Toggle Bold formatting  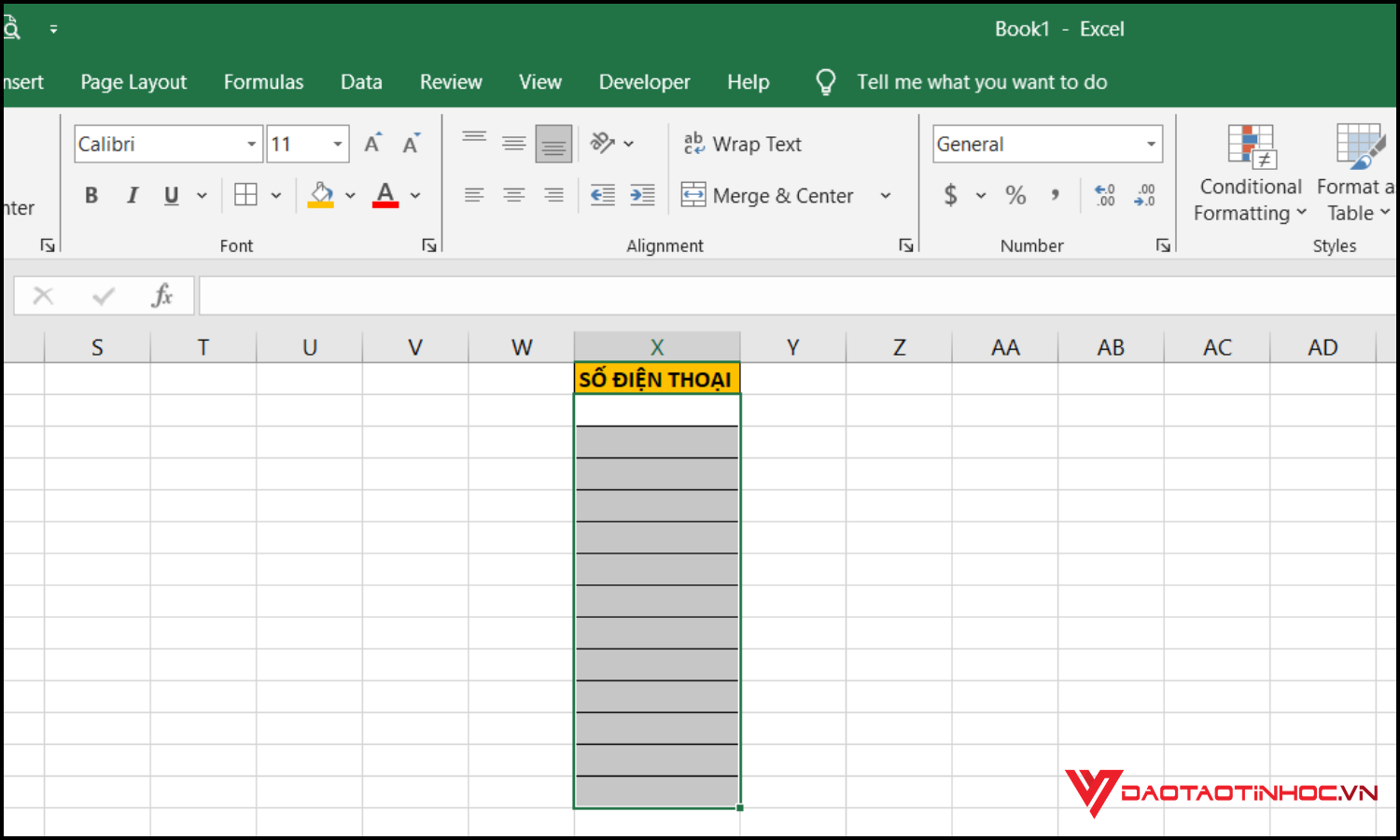click(91, 195)
